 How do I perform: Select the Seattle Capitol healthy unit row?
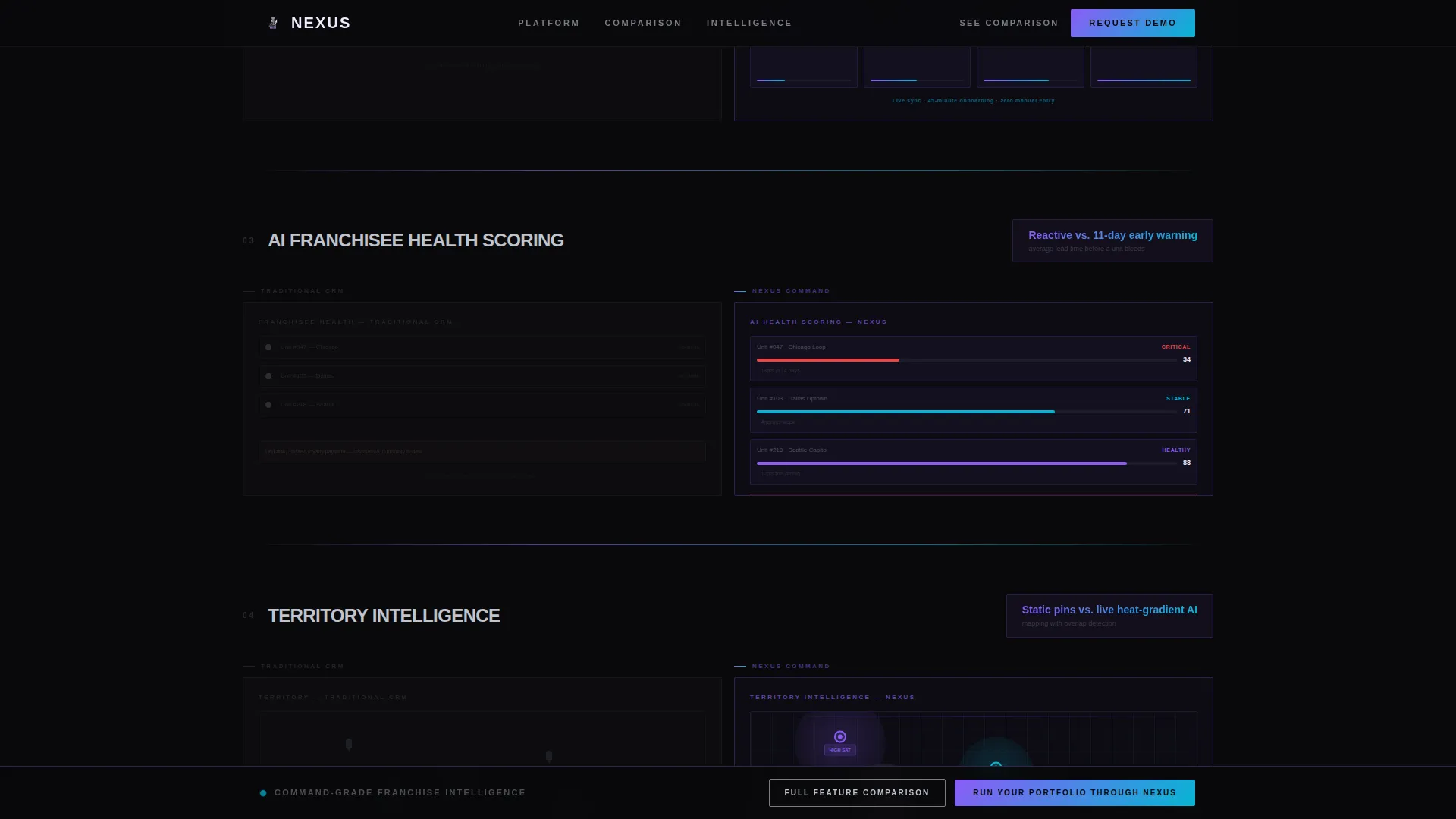(973, 462)
